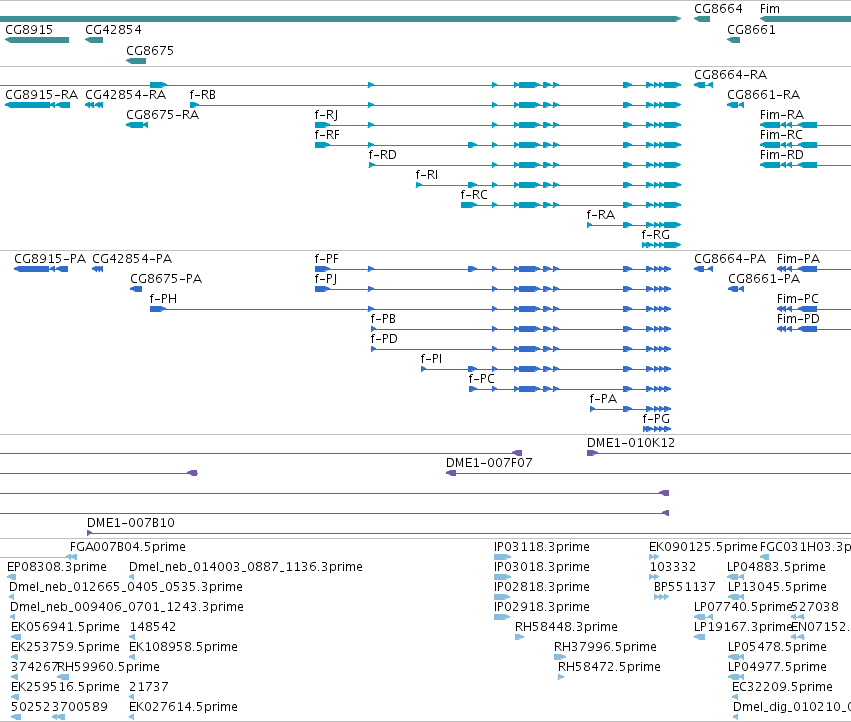Screen dimensions: 851x722
Task: Select transcript CG8915-RA
Action: tap(42, 94)
